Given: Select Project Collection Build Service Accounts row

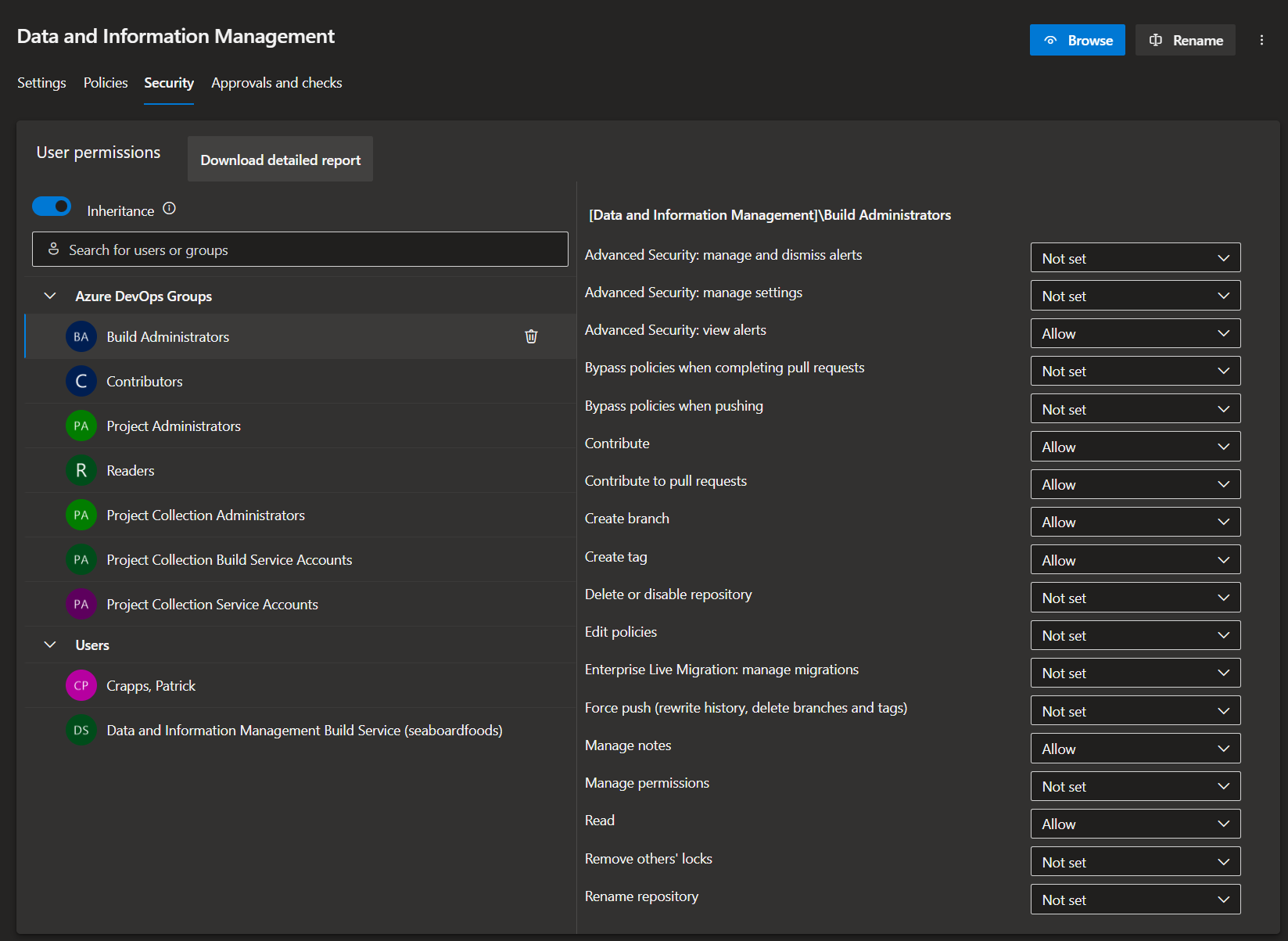Looking at the screenshot, I should click(300, 559).
